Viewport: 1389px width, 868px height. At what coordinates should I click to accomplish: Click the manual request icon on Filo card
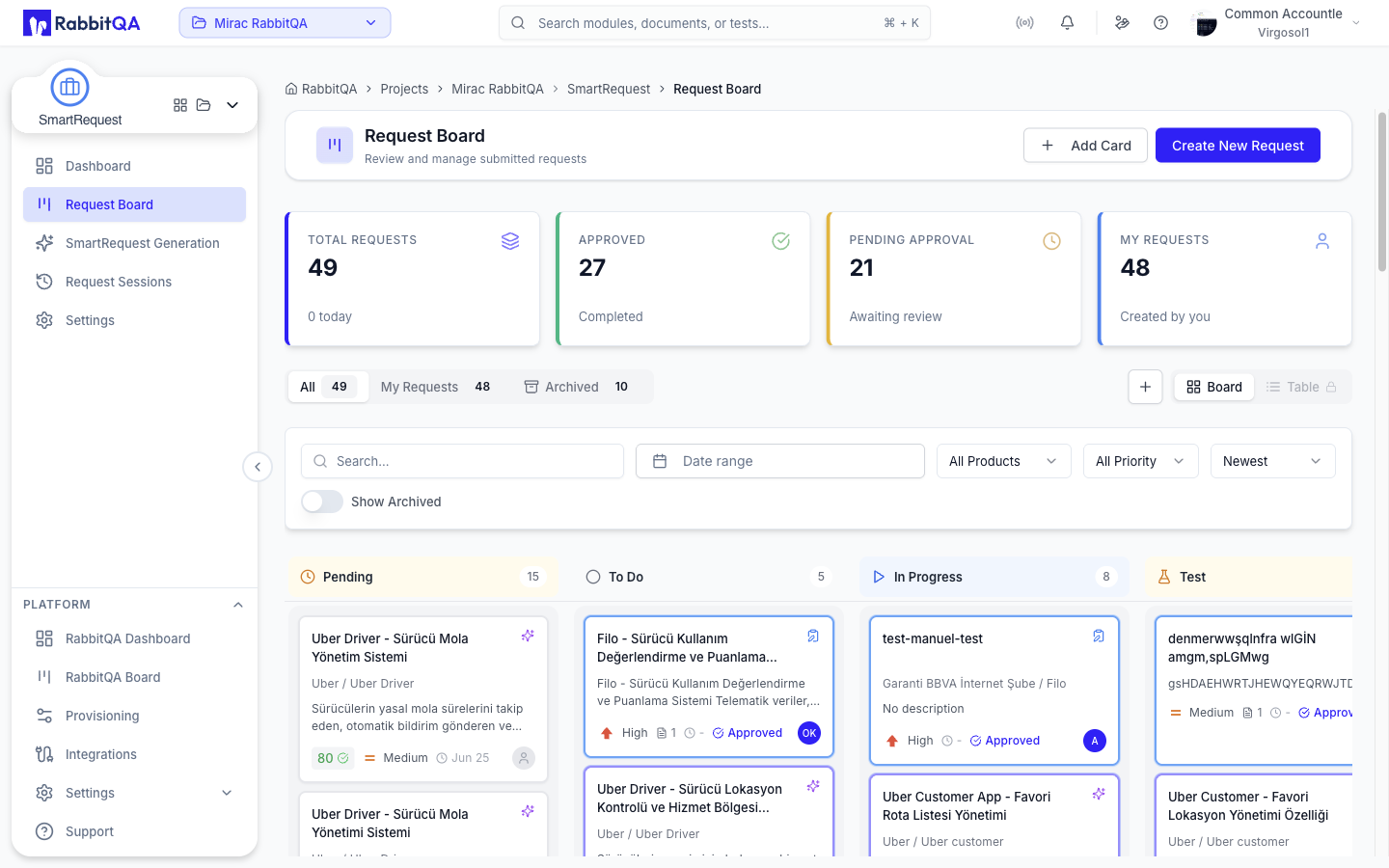coord(813,636)
